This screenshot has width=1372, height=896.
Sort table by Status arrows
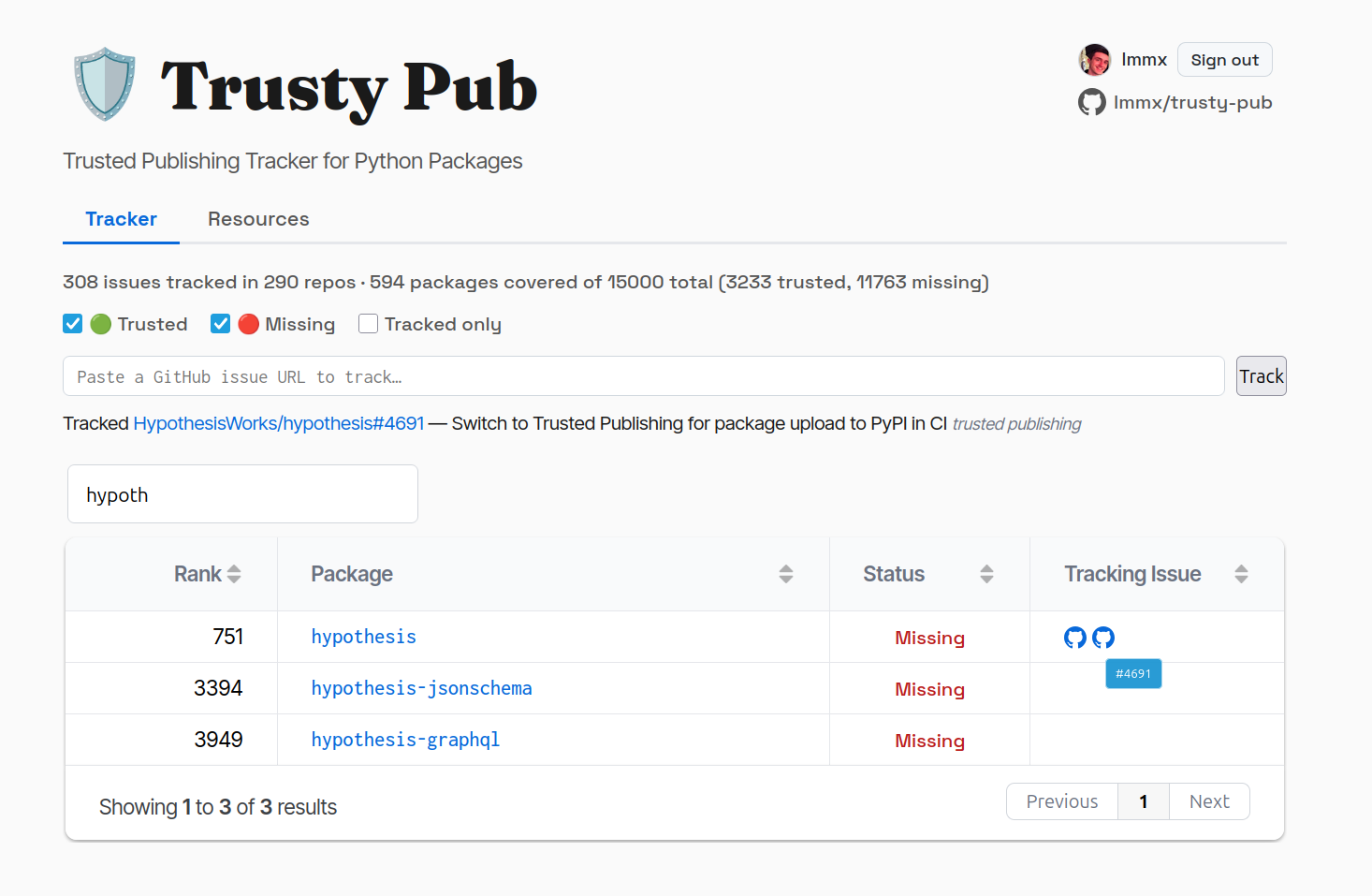(986, 574)
